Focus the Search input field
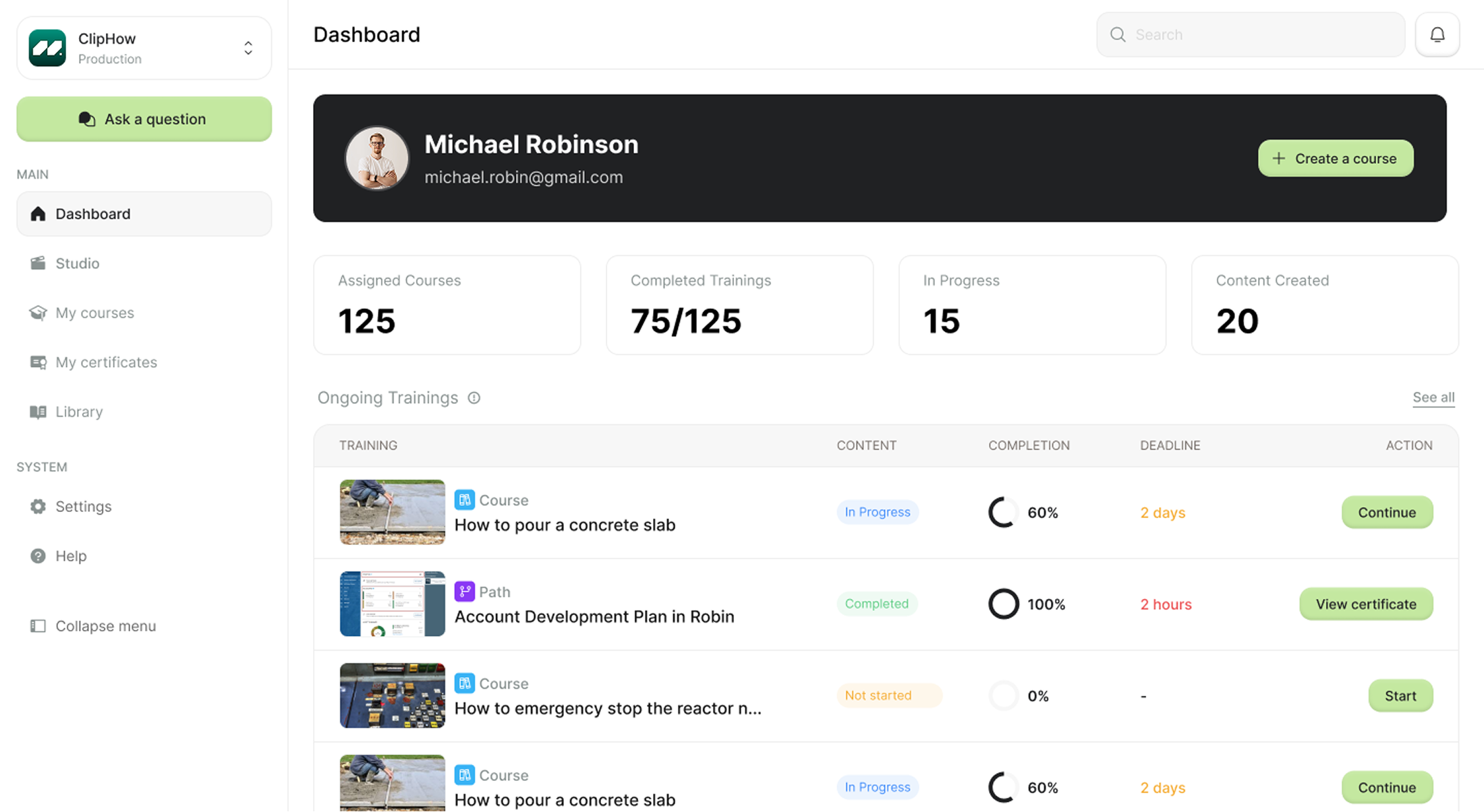The image size is (1484, 812). (x=1251, y=34)
